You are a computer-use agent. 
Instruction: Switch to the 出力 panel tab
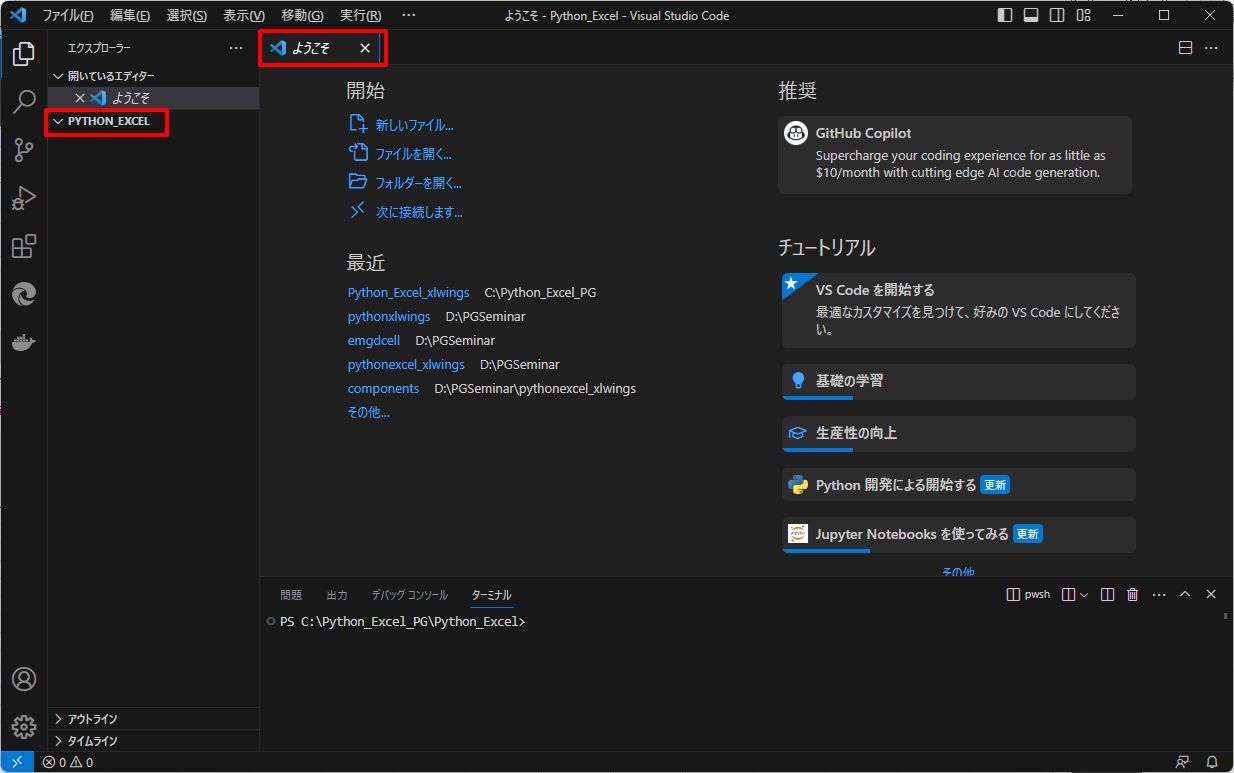[337, 595]
